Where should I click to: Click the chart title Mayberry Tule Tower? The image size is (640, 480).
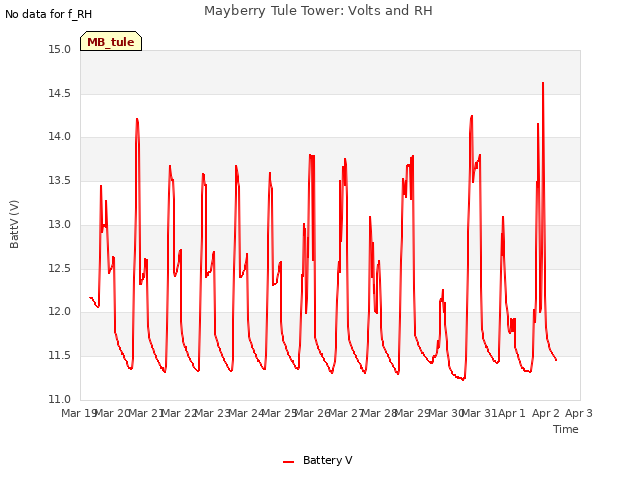(x=318, y=11)
